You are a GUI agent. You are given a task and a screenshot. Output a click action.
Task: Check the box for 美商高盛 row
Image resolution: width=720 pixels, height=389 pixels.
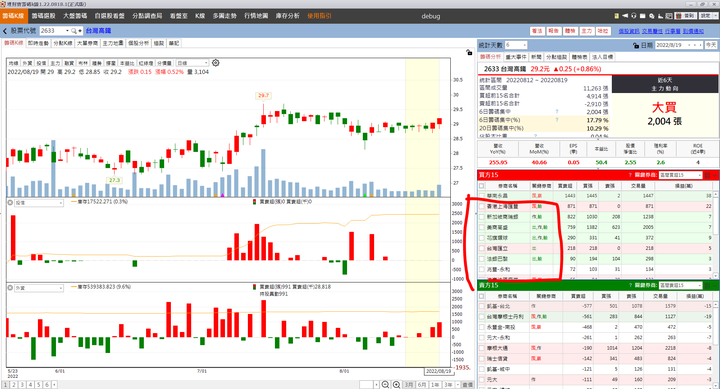click(482, 227)
